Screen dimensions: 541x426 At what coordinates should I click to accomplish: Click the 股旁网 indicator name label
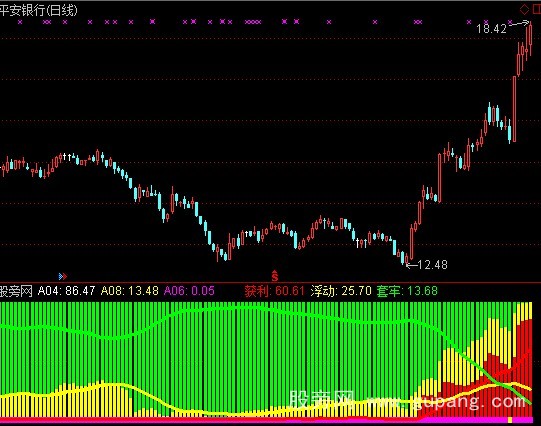coord(16,291)
